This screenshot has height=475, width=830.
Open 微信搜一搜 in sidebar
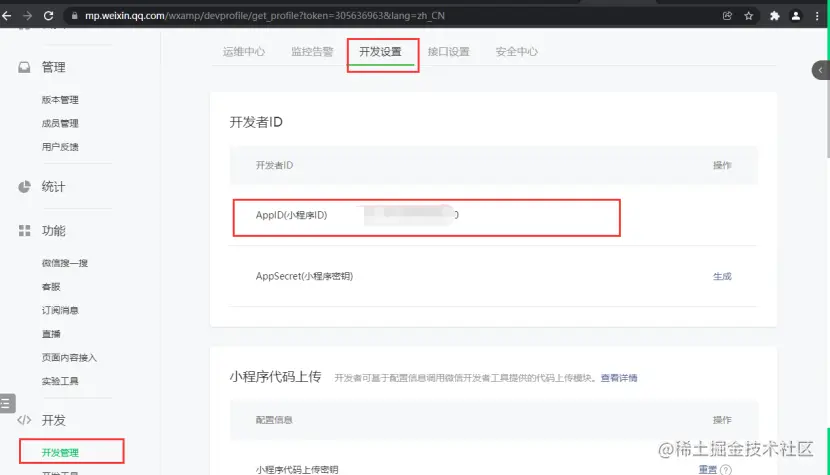pos(65,263)
